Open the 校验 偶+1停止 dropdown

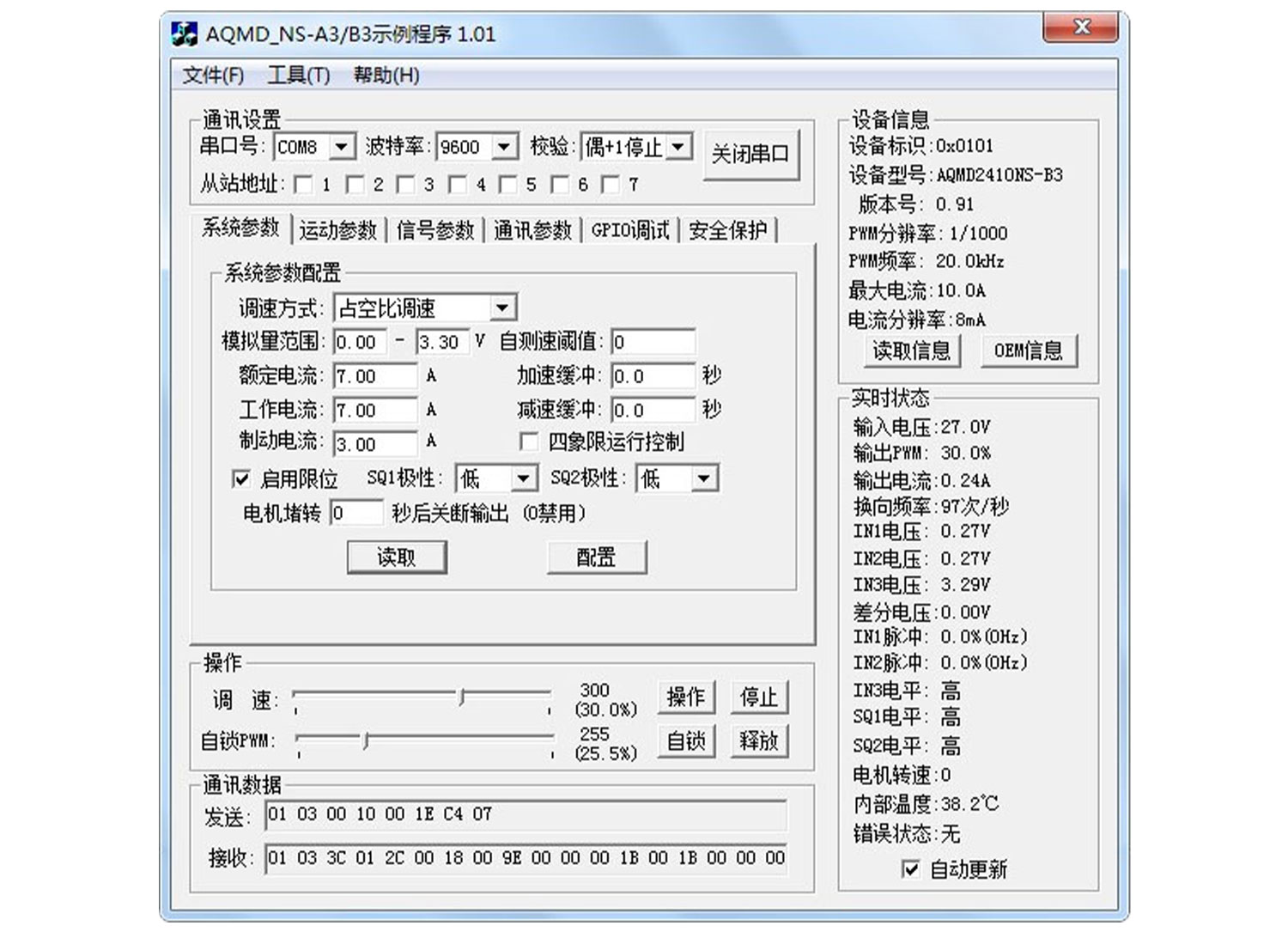[679, 146]
